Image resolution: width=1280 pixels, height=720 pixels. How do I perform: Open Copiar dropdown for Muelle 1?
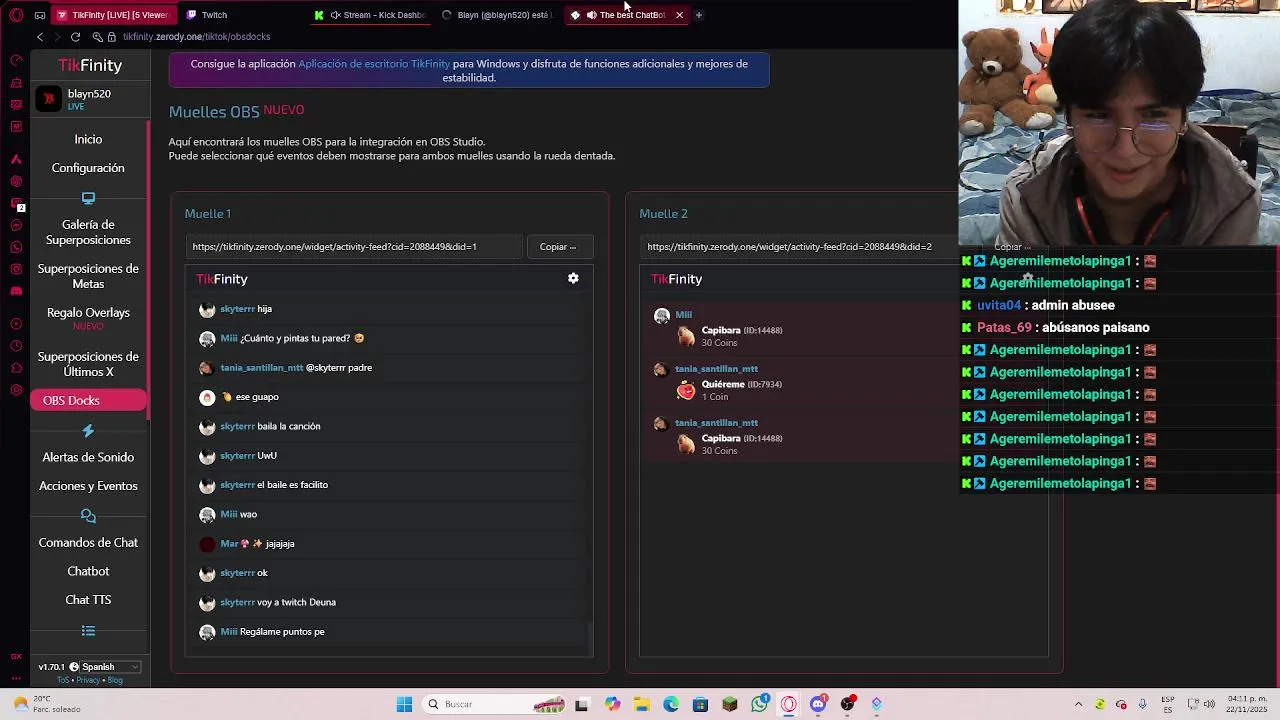coord(558,247)
